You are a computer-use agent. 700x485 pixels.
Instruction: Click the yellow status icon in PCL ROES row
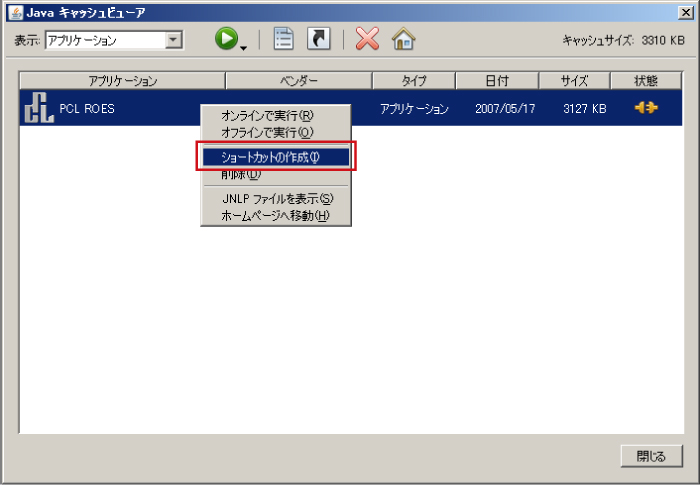(x=646, y=108)
